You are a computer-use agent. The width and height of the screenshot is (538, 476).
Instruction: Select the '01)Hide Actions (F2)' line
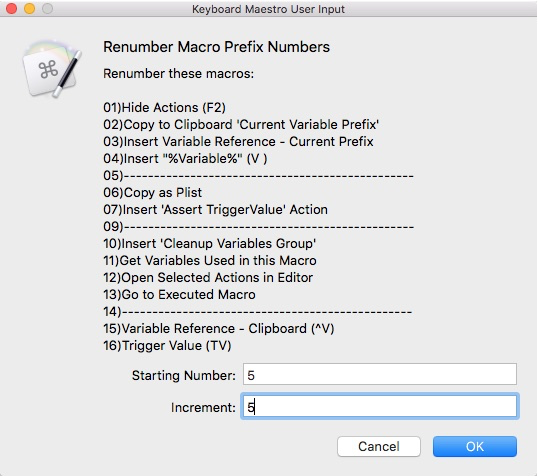(x=164, y=107)
